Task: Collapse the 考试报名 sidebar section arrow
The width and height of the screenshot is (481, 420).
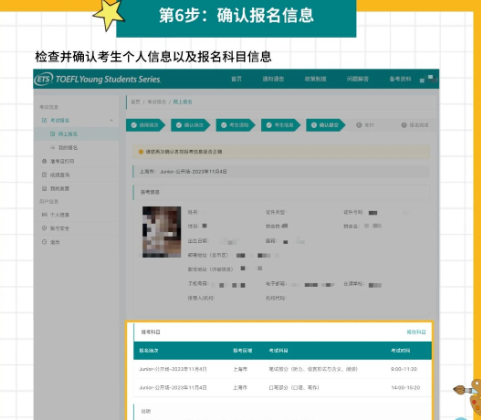Action: [x=111, y=120]
